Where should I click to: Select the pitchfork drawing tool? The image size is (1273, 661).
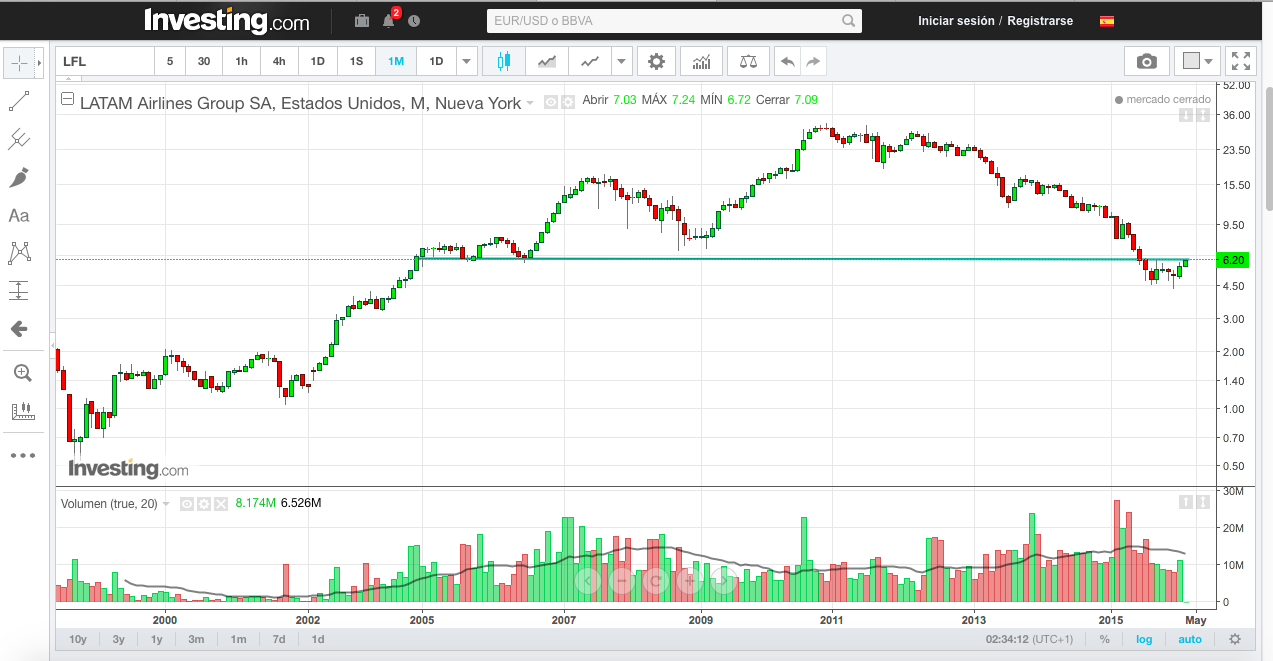point(19,139)
